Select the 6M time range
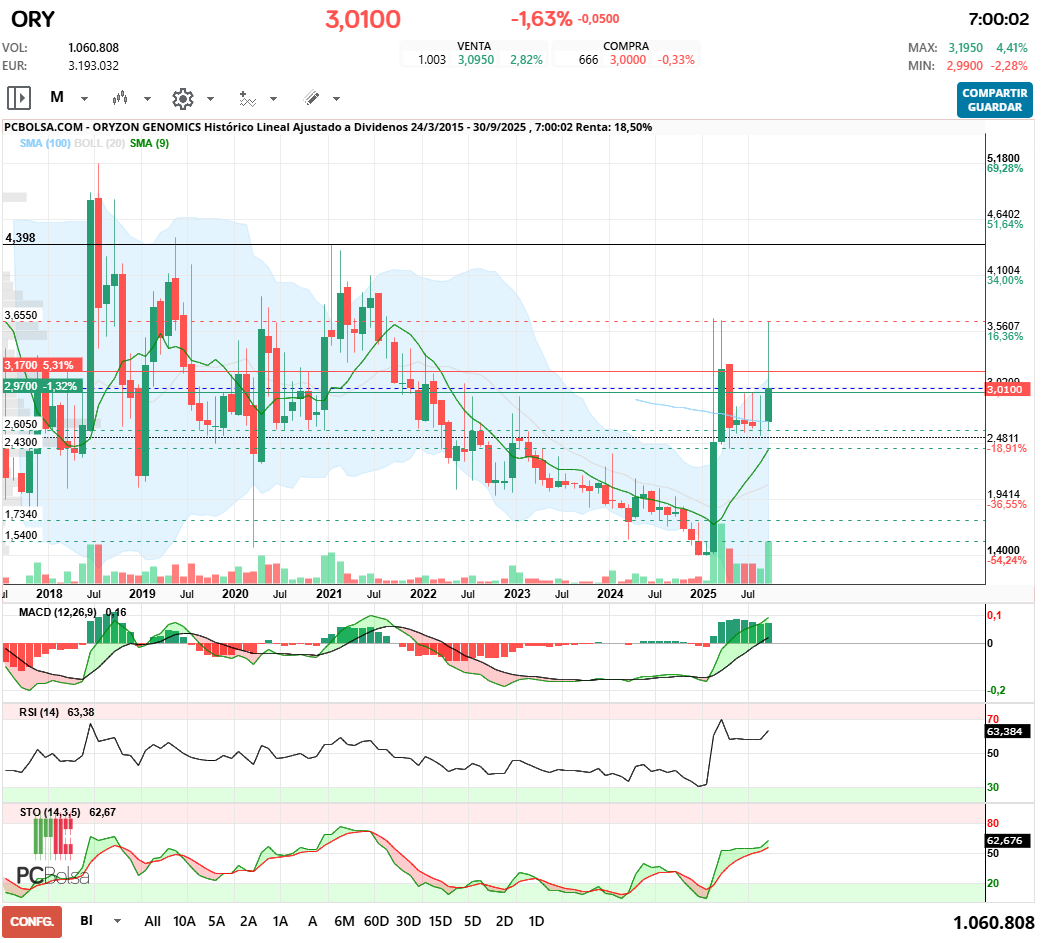1048x943 pixels. tap(344, 921)
